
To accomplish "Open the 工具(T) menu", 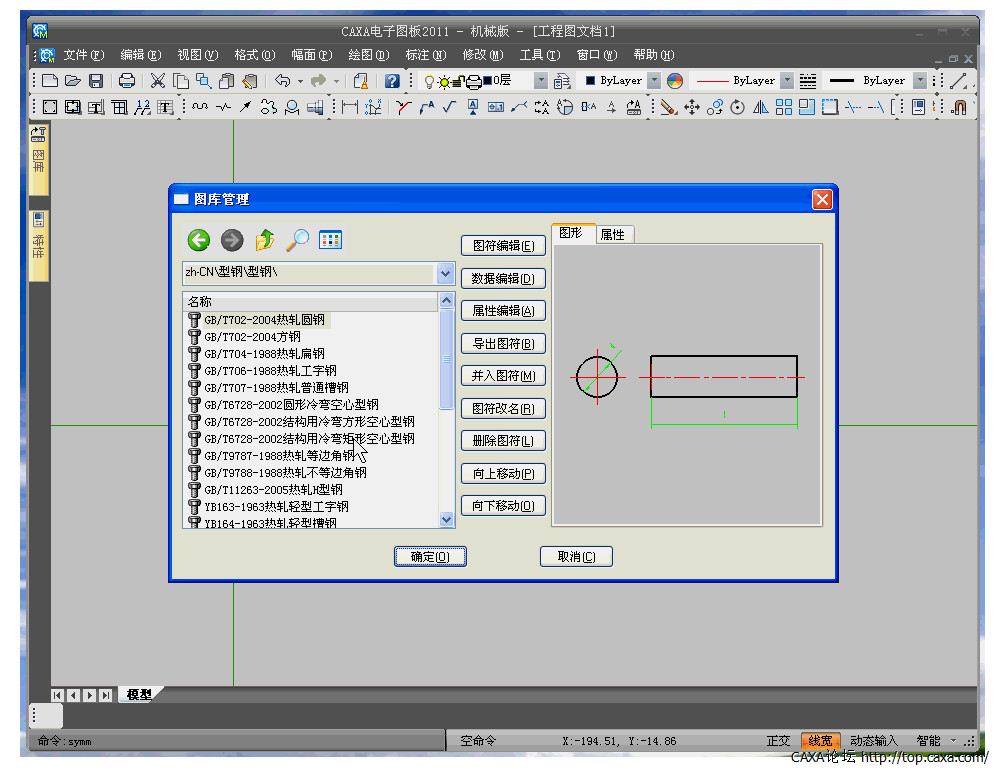I will click(x=540, y=55).
